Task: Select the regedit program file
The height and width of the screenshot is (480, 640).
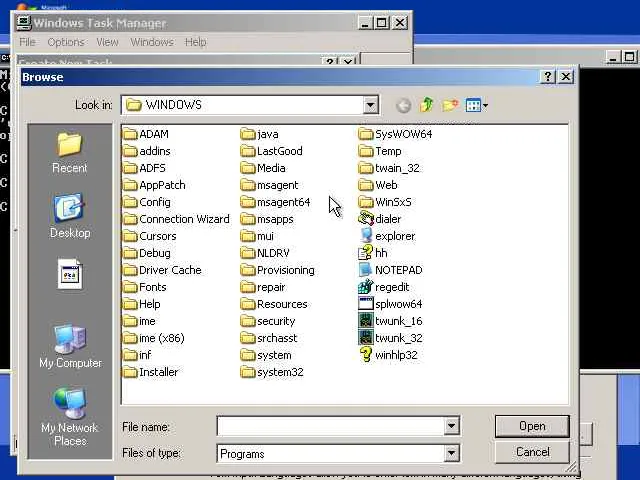Action: click(384, 287)
